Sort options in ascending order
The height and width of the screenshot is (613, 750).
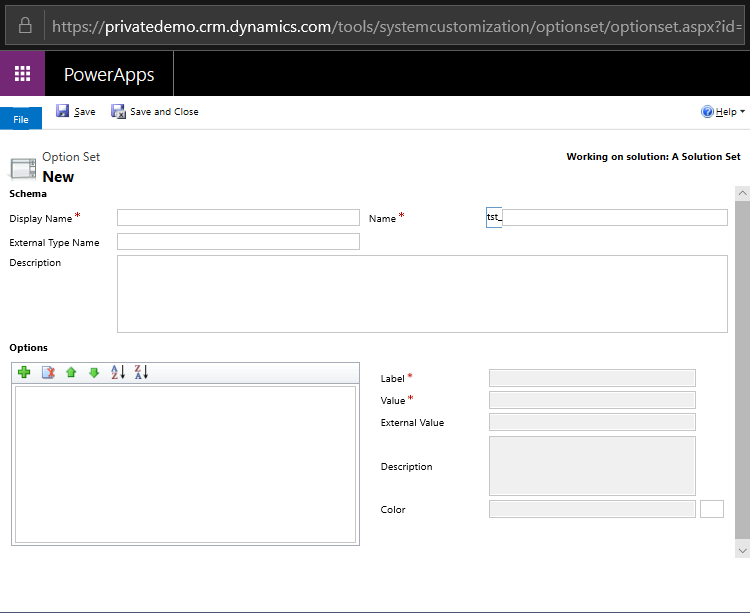[117, 373]
